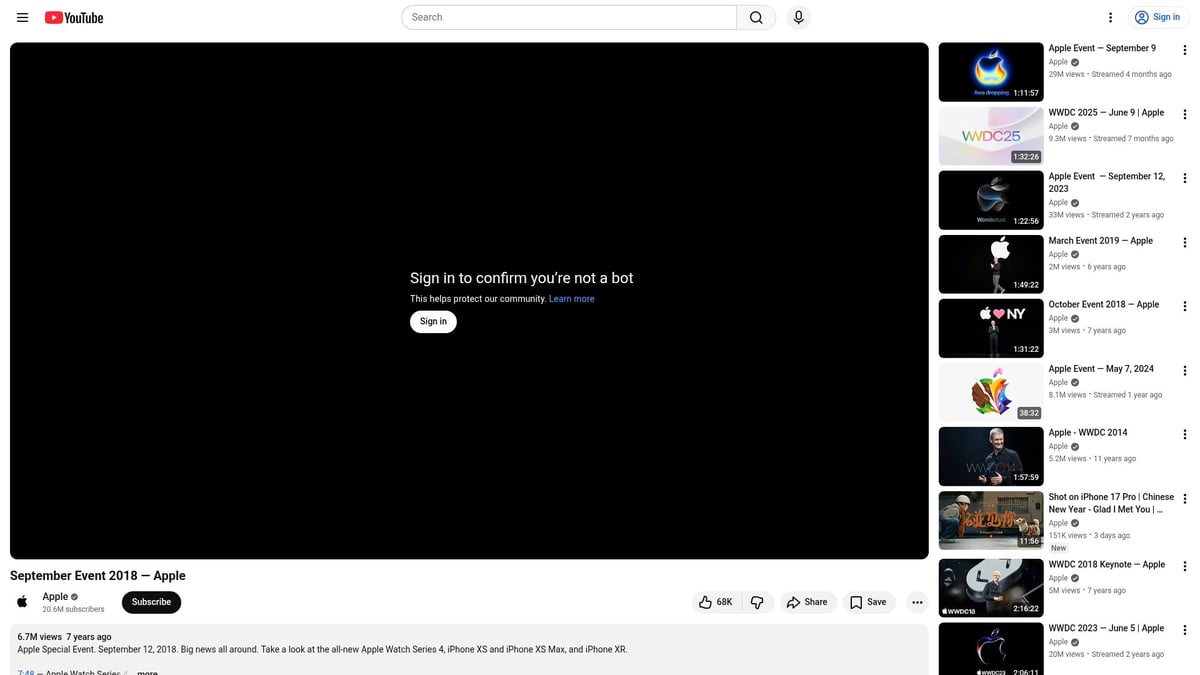
Task: Expand the video description with more
Action: tap(146, 671)
